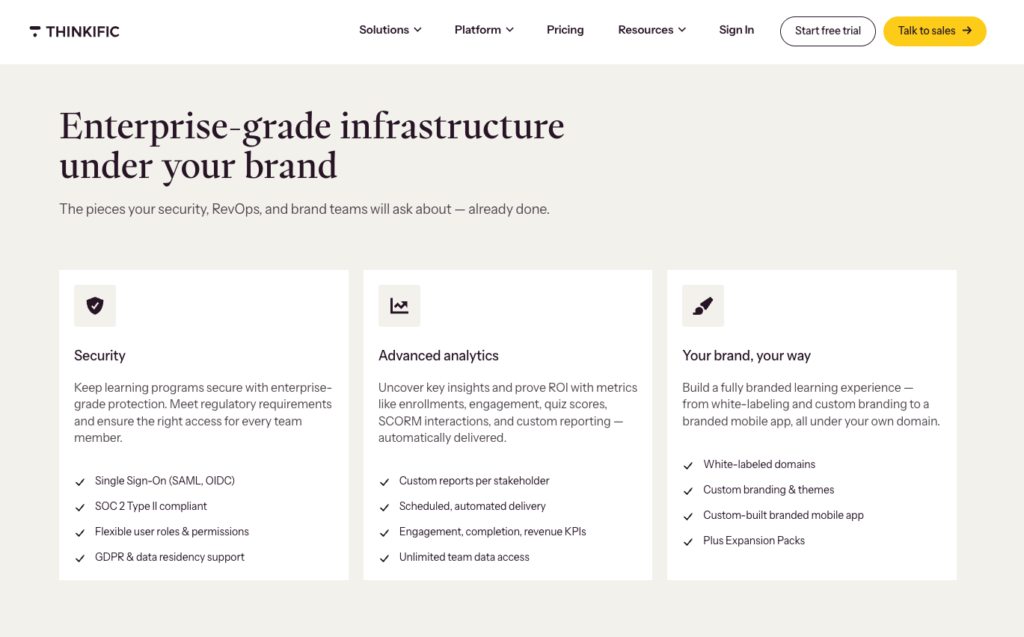Image resolution: width=1024 pixels, height=637 pixels.
Task: Click the Your brand, your way heading
Action: click(746, 355)
